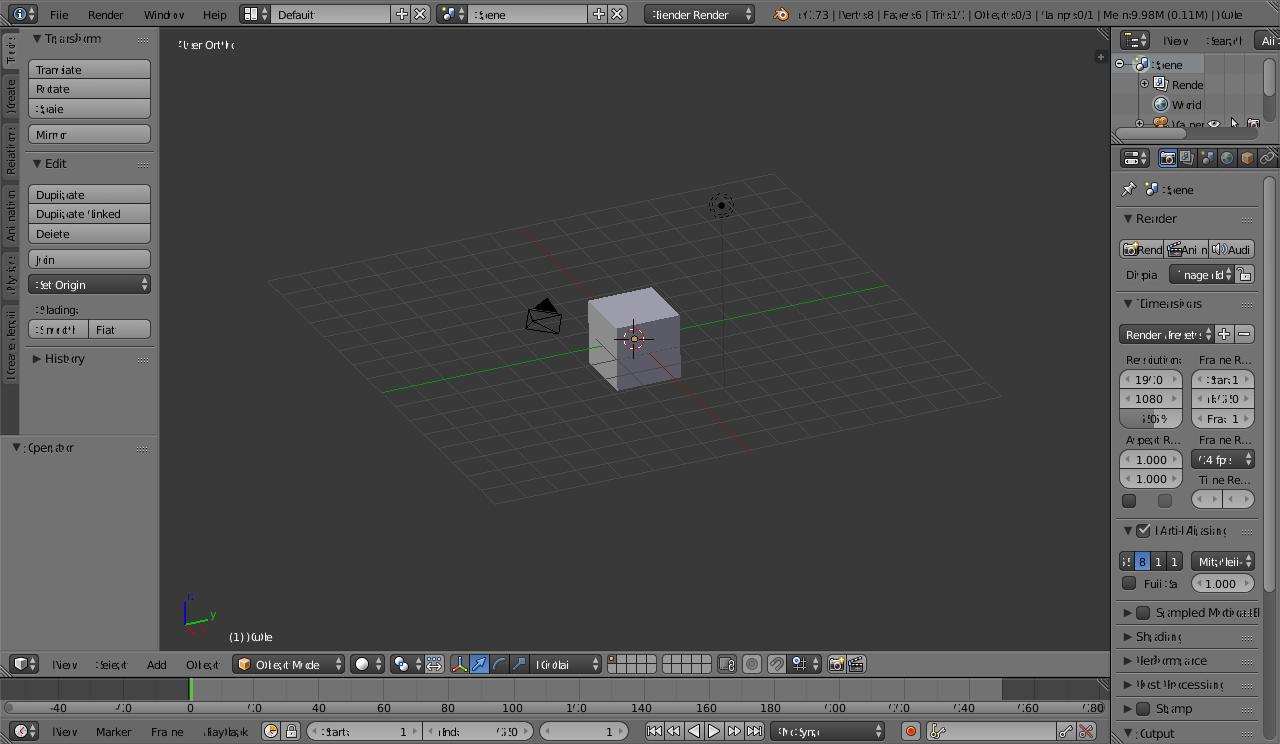
Task: Enable Sampled Motion Blur checkbox
Action: point(1143,613)
